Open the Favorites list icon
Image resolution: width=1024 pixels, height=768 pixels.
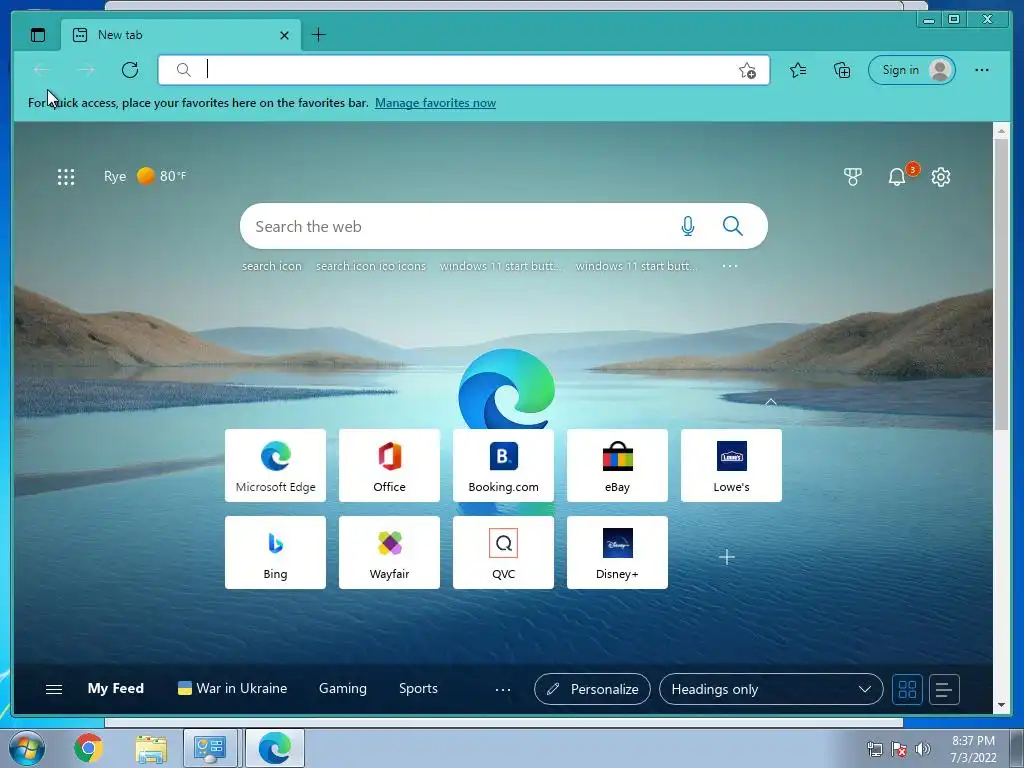pos(798,70)
